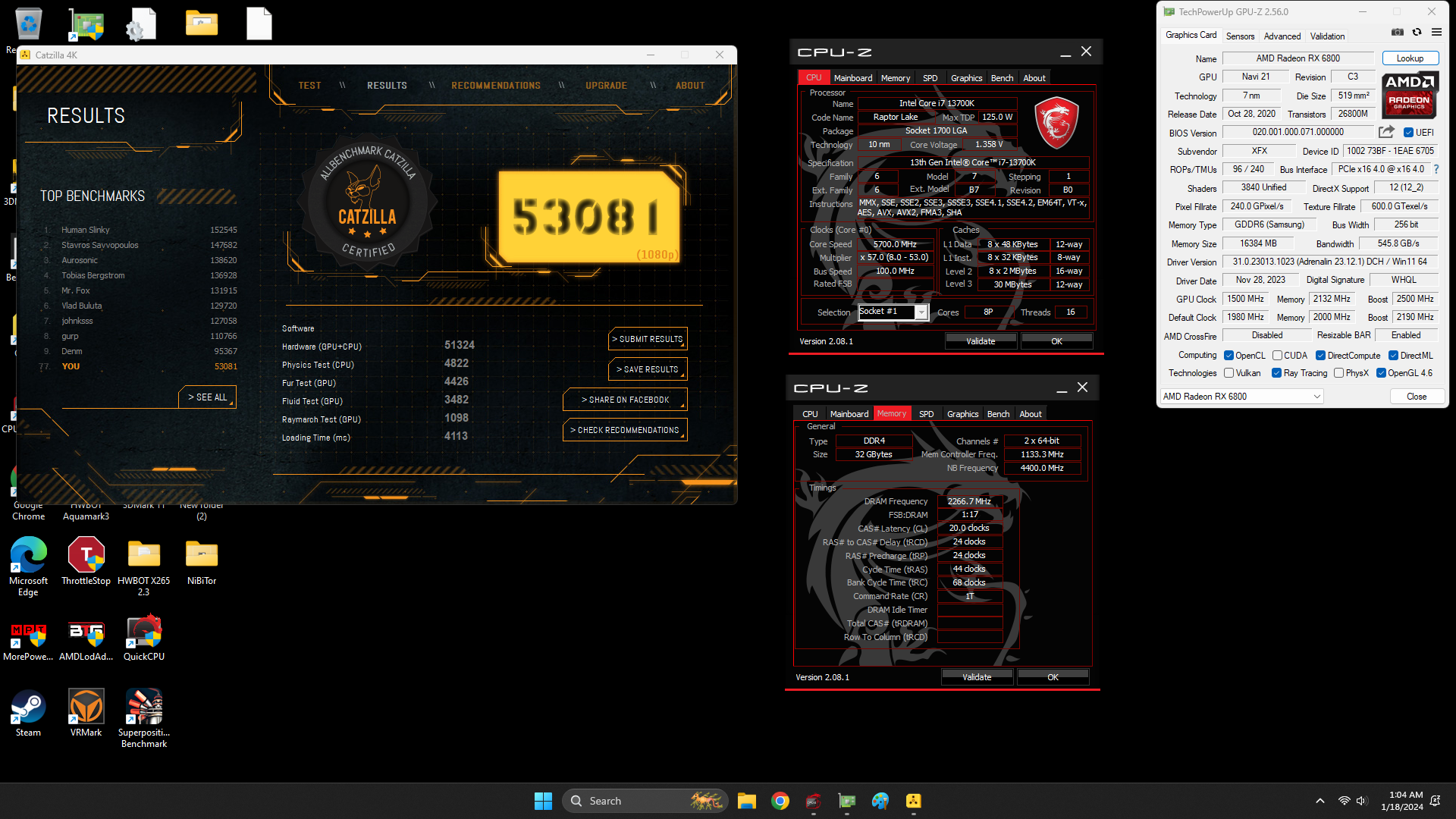This screenshot has height=819, width=1456.
Task: Click SAVE RESULTS in Catzilla
Action: coord(648,369)
